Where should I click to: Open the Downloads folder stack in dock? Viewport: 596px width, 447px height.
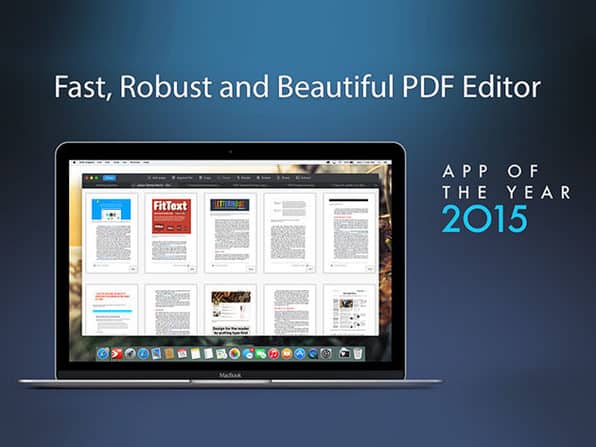click(344, 354)
